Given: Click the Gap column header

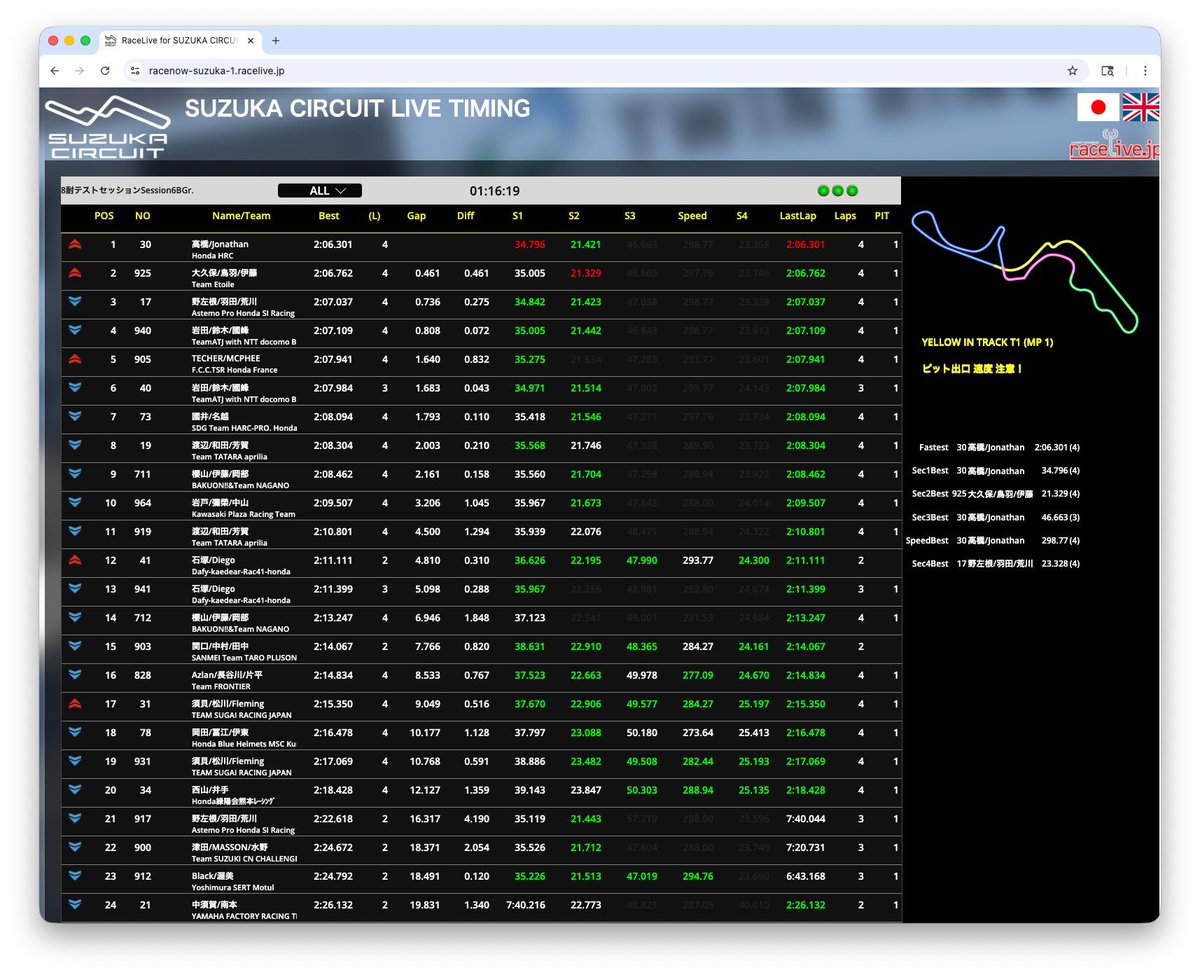Looking at the screenshot, I should pyautogui.click(x=416, y=216).
